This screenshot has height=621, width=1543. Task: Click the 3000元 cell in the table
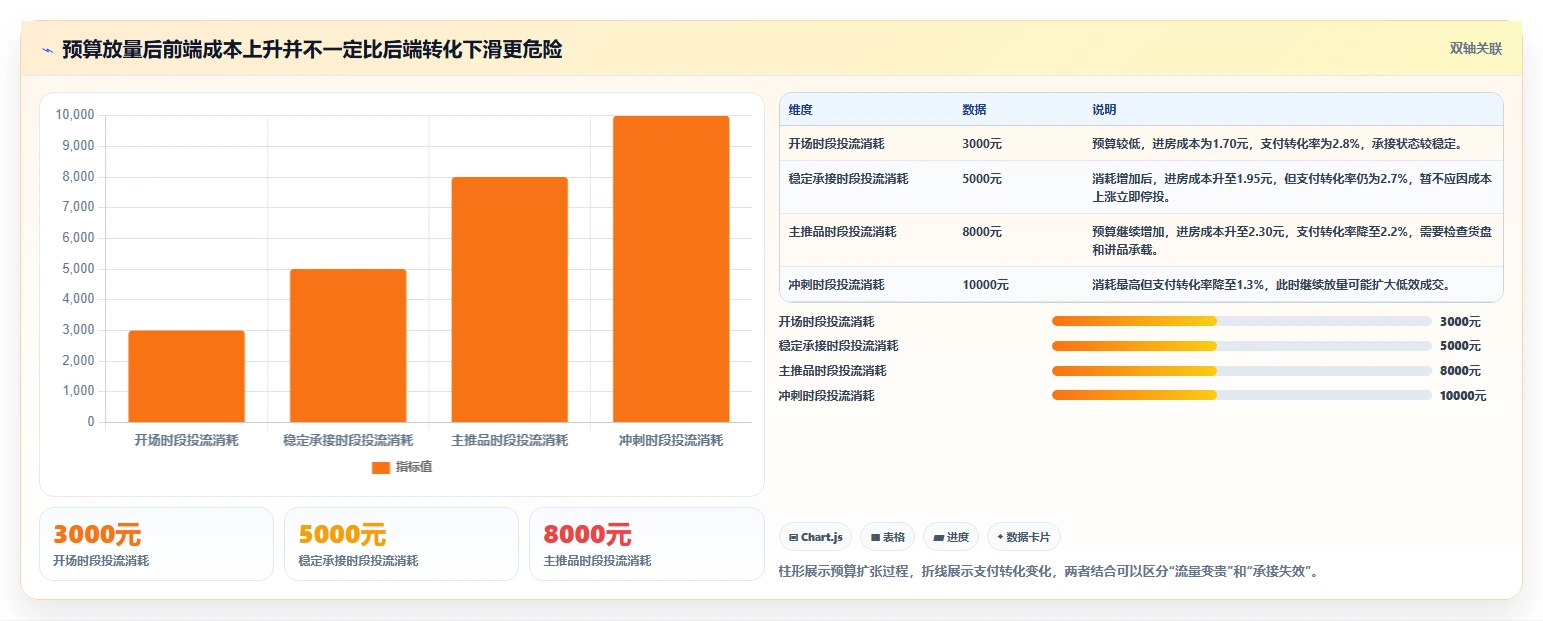(982, 143)
